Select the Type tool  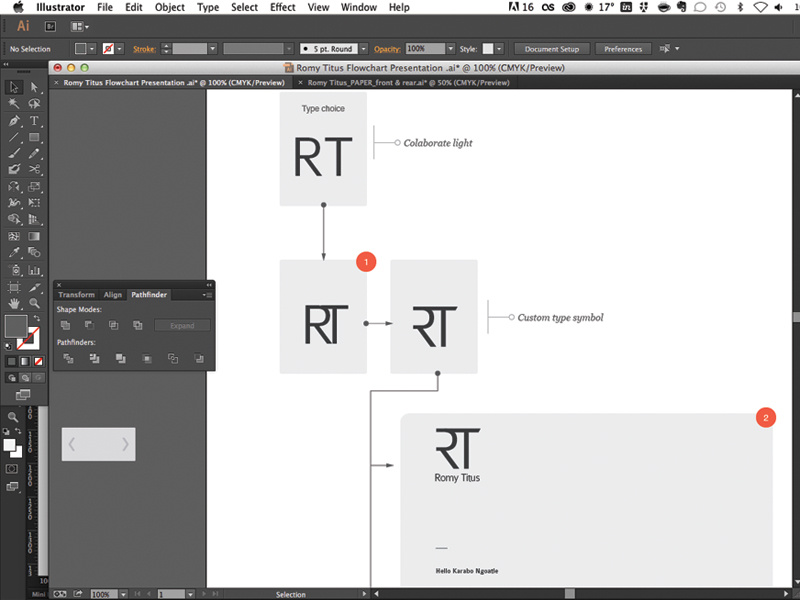coord(33,122)
